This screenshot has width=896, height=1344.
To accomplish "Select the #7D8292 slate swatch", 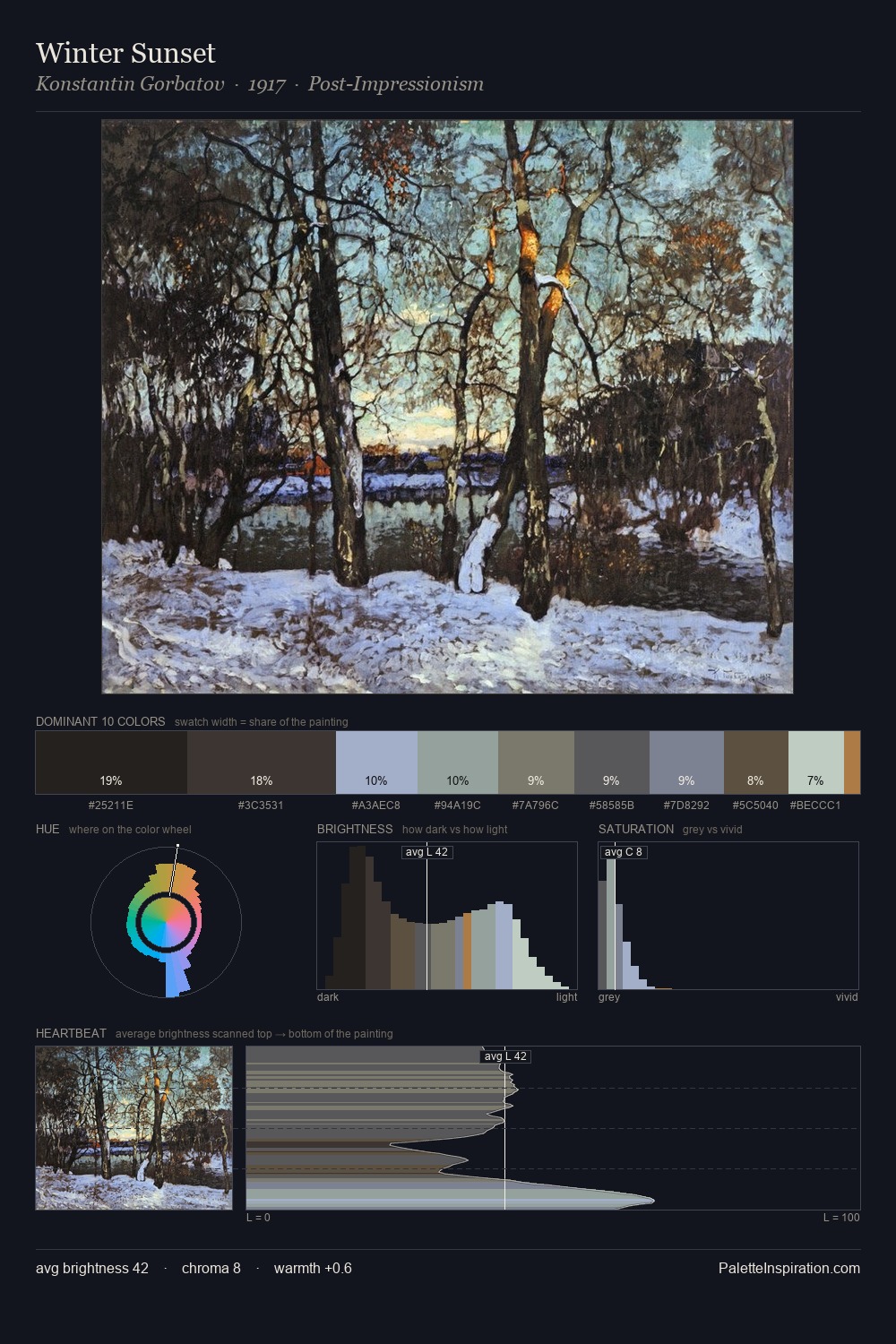I will (x=686, y=762).
